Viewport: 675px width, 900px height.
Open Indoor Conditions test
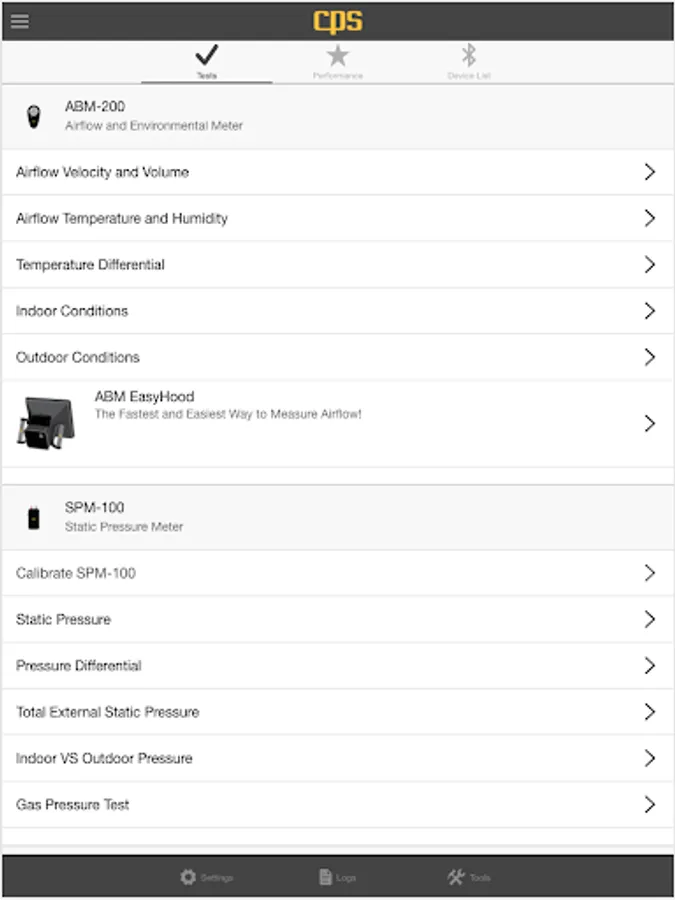click(x=338, y=311)
